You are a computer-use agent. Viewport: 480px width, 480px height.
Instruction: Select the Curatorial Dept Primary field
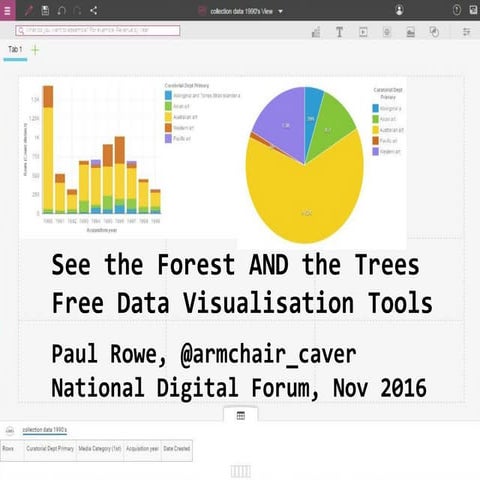pos(50,449)
